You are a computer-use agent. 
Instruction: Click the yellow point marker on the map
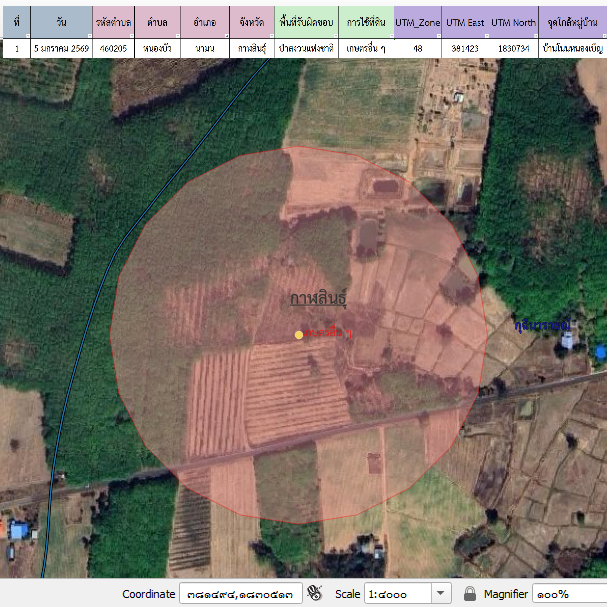click(x=298, y=334)
